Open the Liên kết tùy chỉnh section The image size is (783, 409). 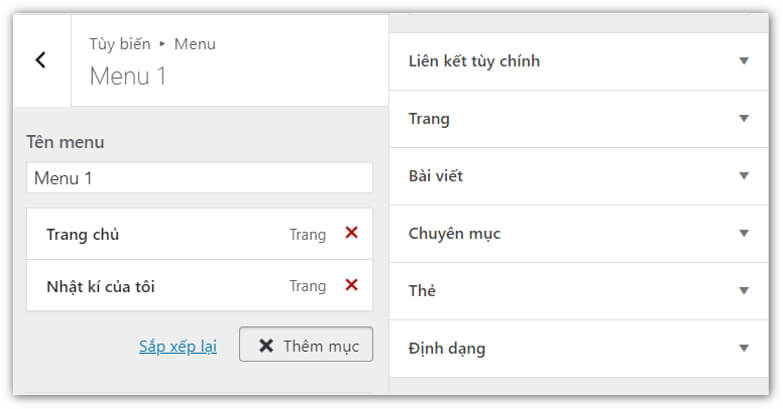[x=474, y=61]
